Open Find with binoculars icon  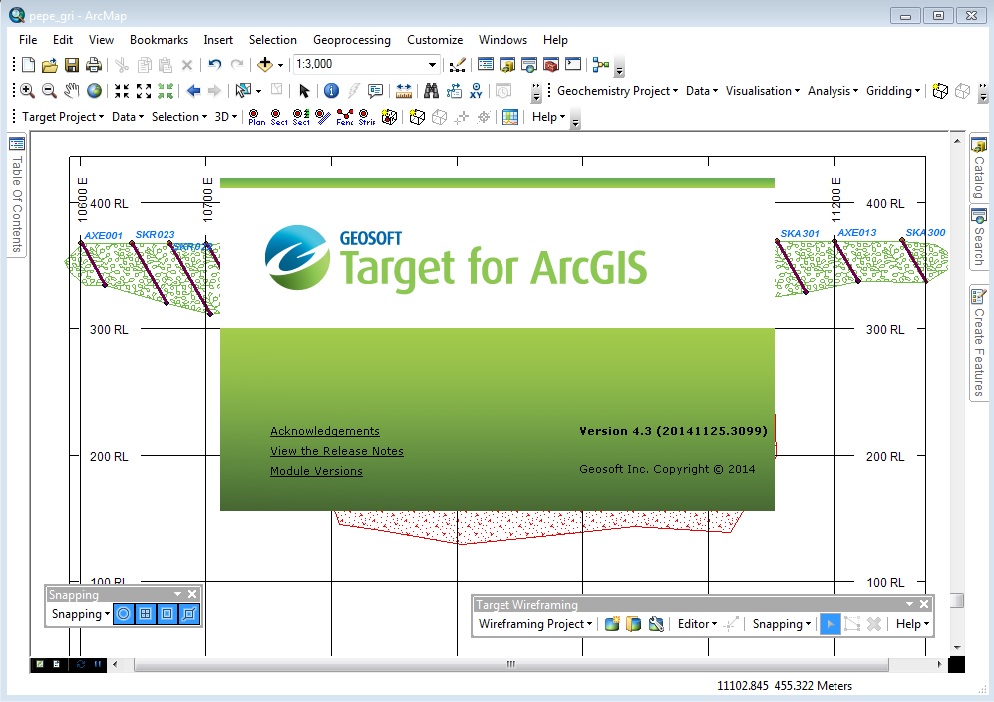pos(432,91)
